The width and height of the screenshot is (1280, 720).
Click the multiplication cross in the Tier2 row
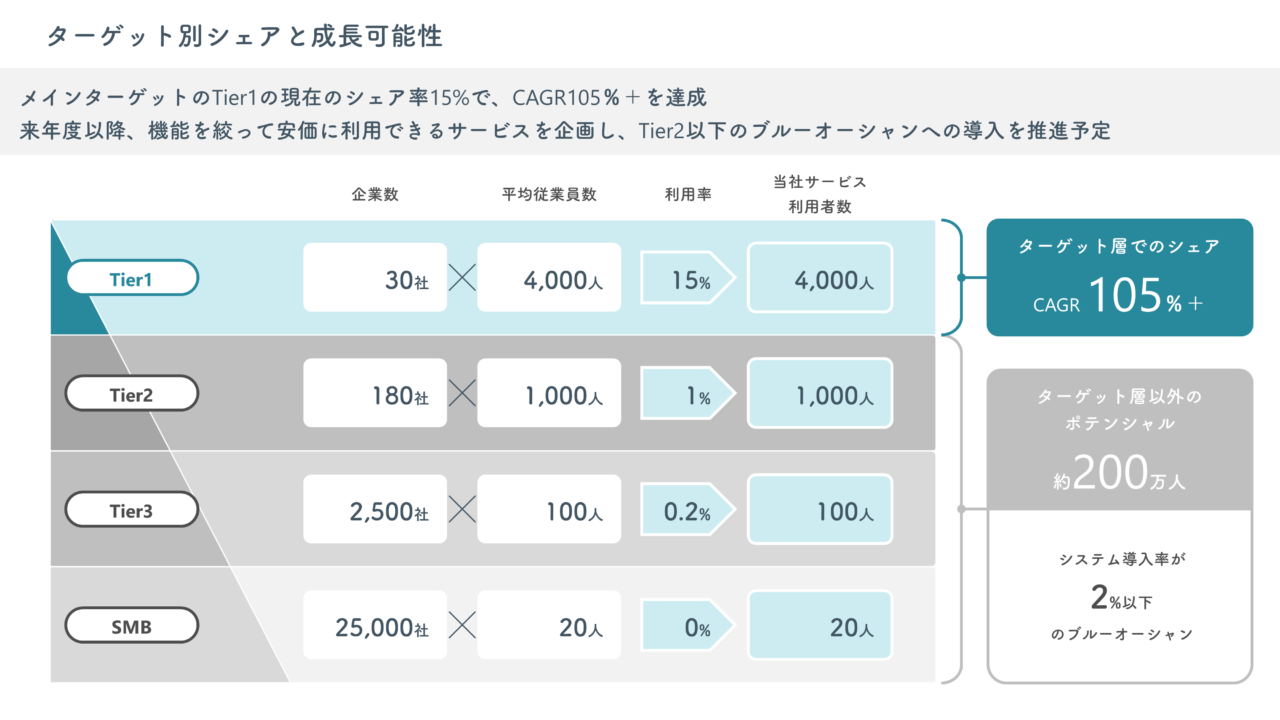(x=462, y=394)
